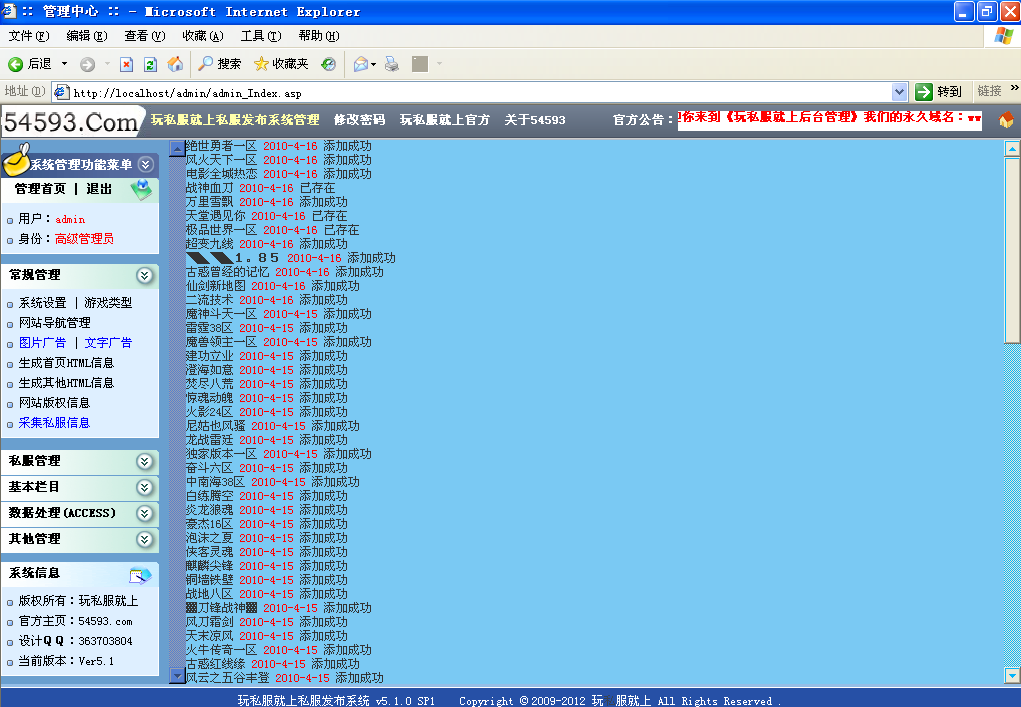This screenshot has width=1021, height=707.
Task: Click the History icon in toolbar
Action: pyautogui.click(x=328, y=64)
